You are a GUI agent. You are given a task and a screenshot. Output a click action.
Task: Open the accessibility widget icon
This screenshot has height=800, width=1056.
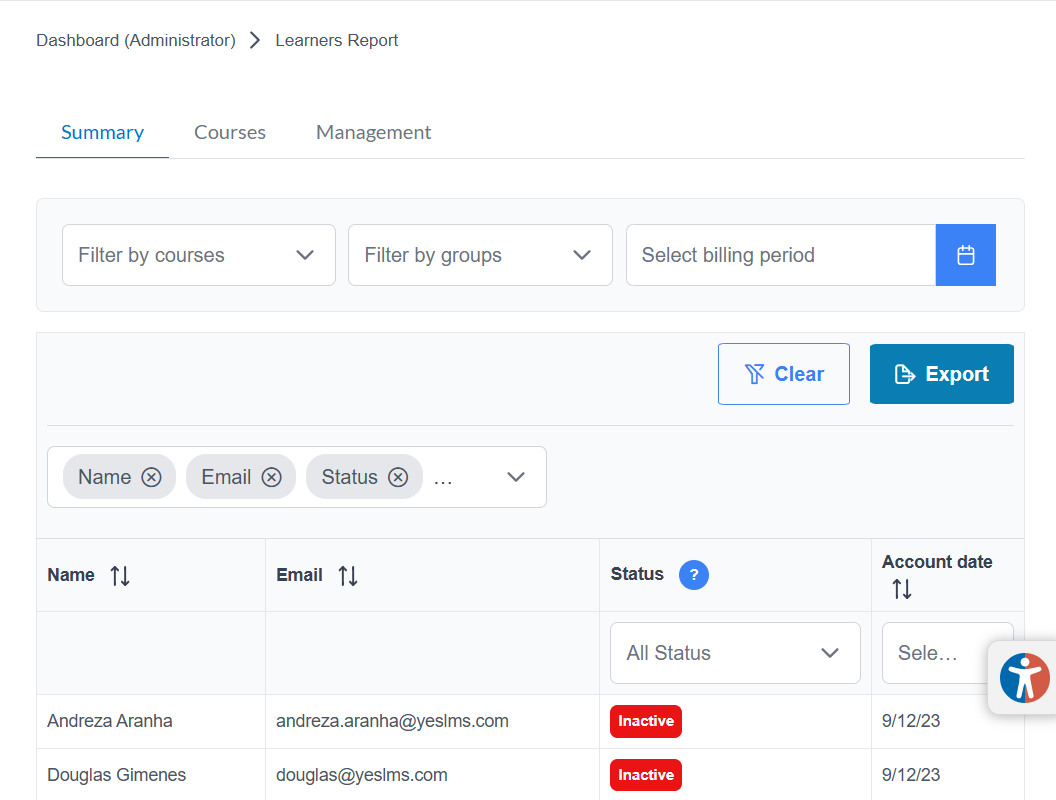[1024, 678]
